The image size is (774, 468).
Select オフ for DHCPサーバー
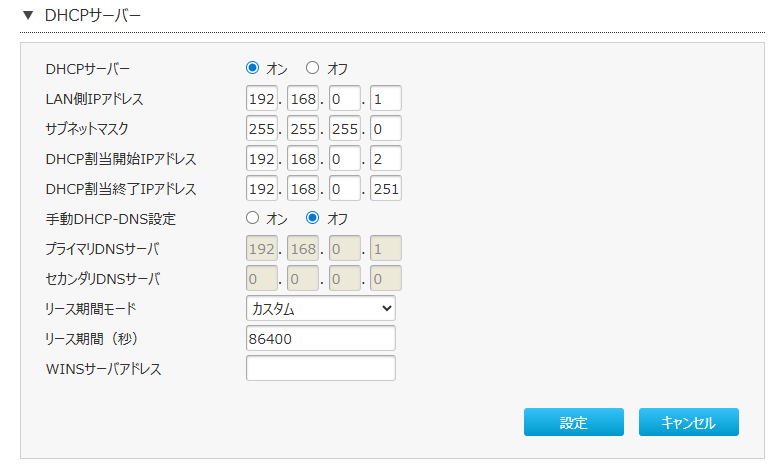click(312, 69)
